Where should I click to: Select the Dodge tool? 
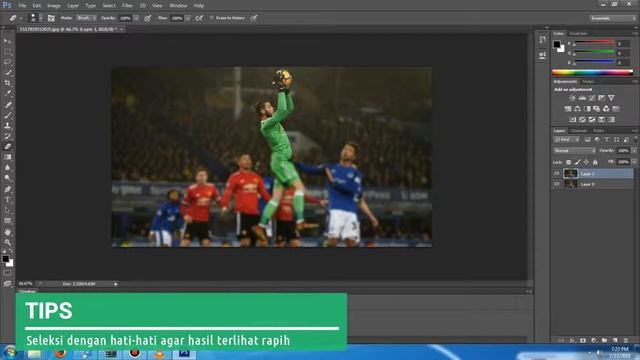point(7,178)
